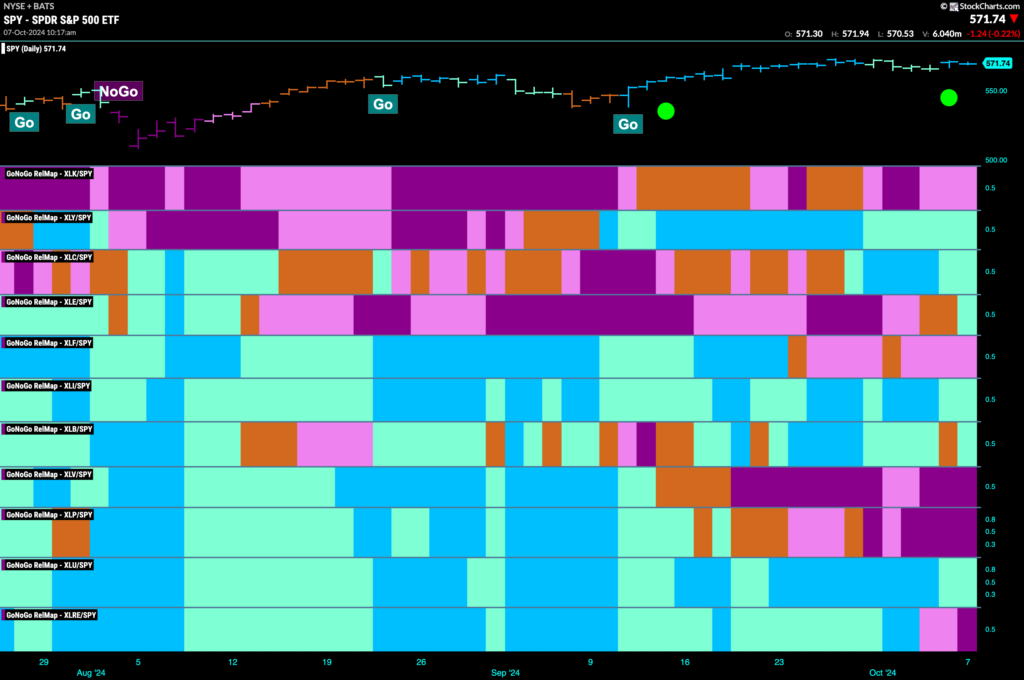Select the GoNoGo RelMap - XLY/SPY label
Screen dimensions: 1024x680
[49, 218]
